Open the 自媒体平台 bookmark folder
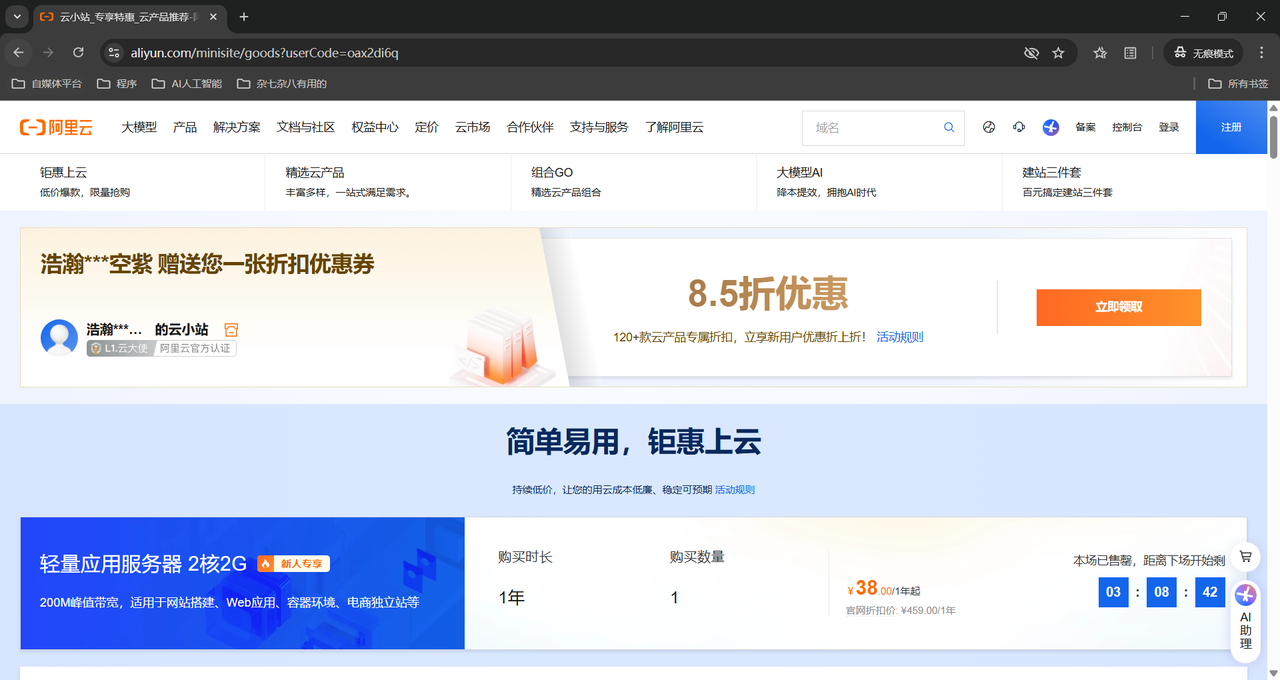The width and height of the screenshot is (1280, 680). click(x=47, y=84)
